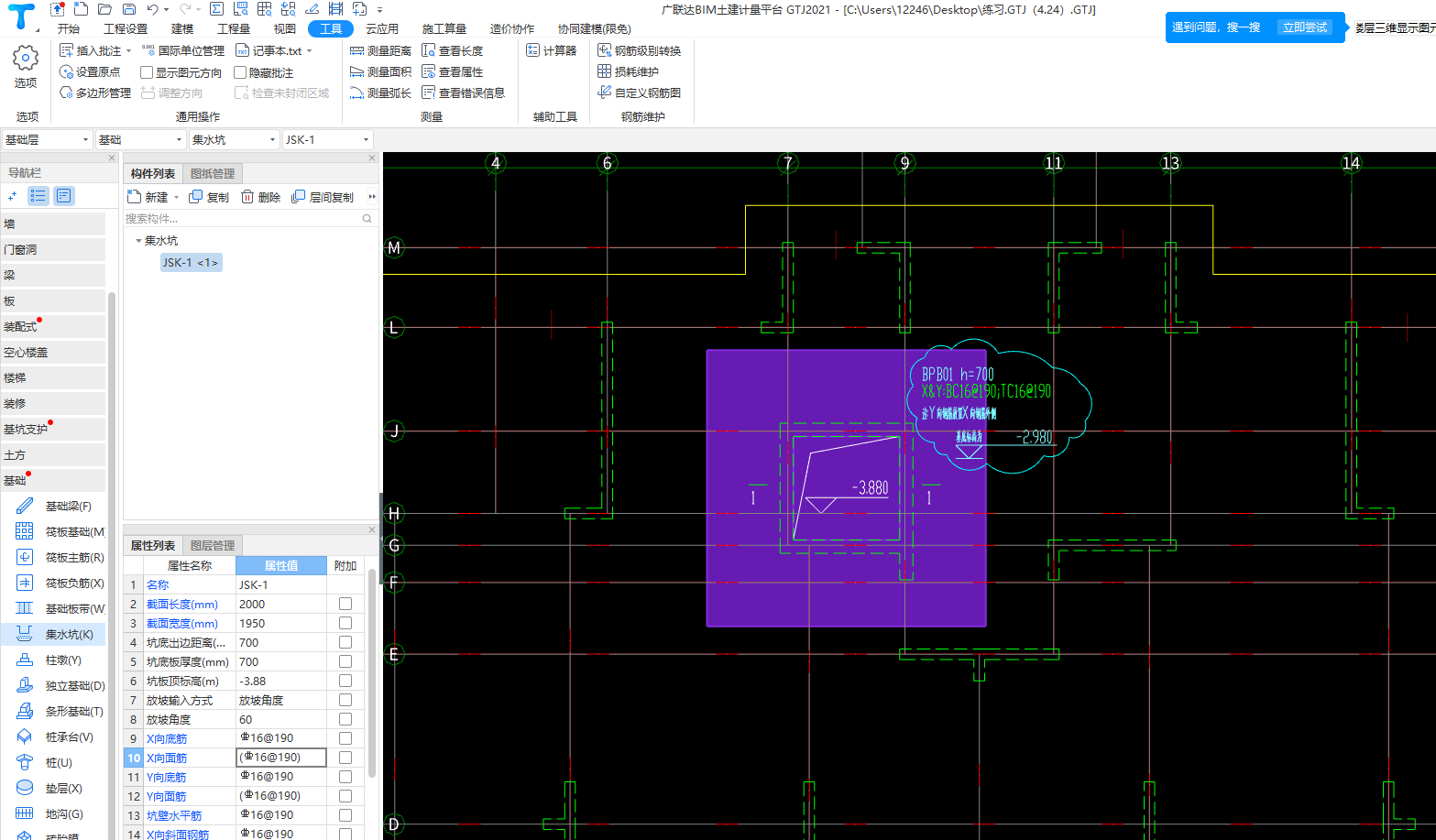1436x840 pixels.
Task: Collapse the 集水坑 tree node
Action: point(138,241)
